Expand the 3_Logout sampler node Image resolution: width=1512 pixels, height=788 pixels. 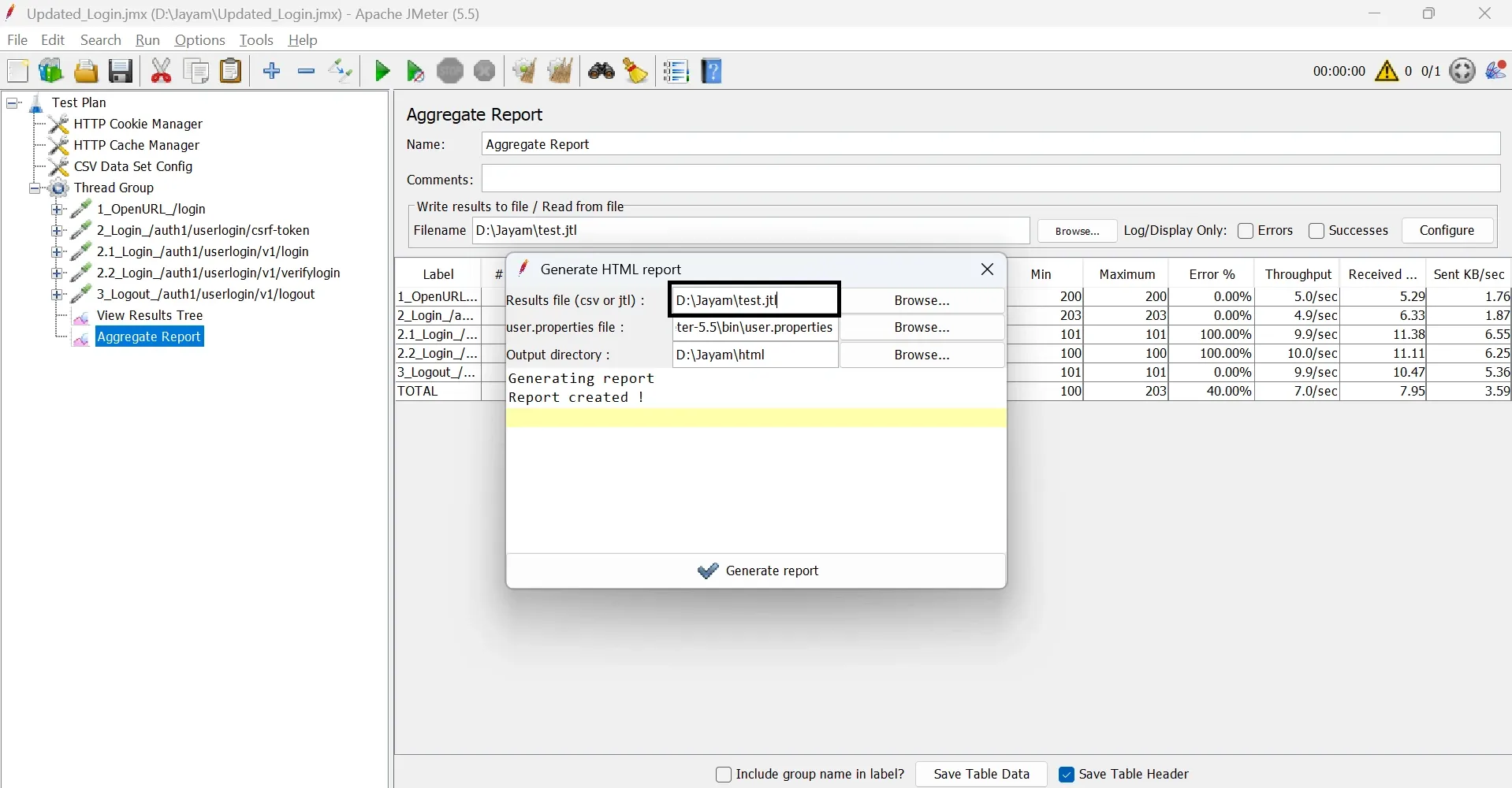pyautogui.click(x=57, y=294)
